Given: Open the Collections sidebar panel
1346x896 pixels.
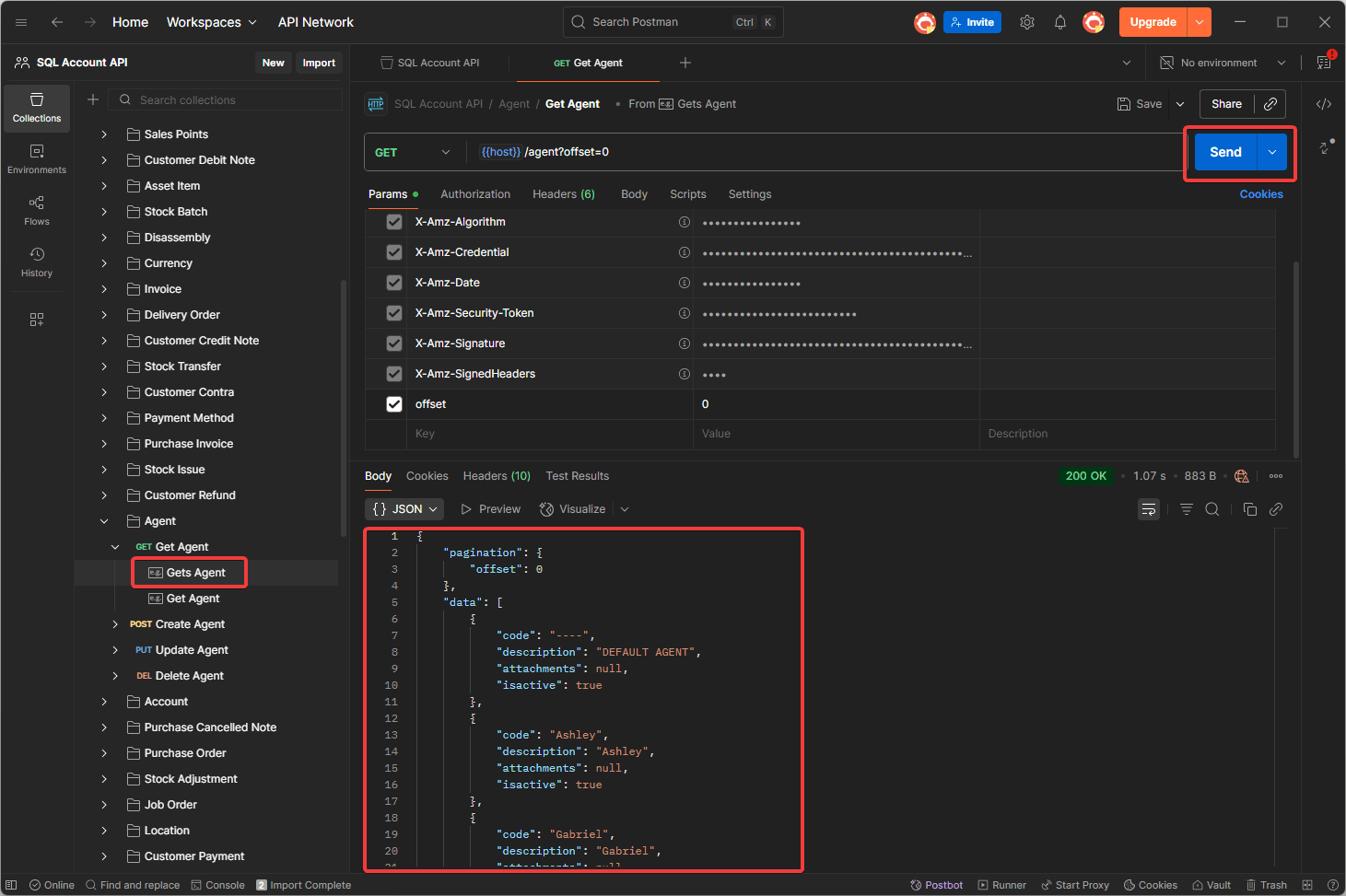Looking at the screenshot, I should click(x=37, y=108).
